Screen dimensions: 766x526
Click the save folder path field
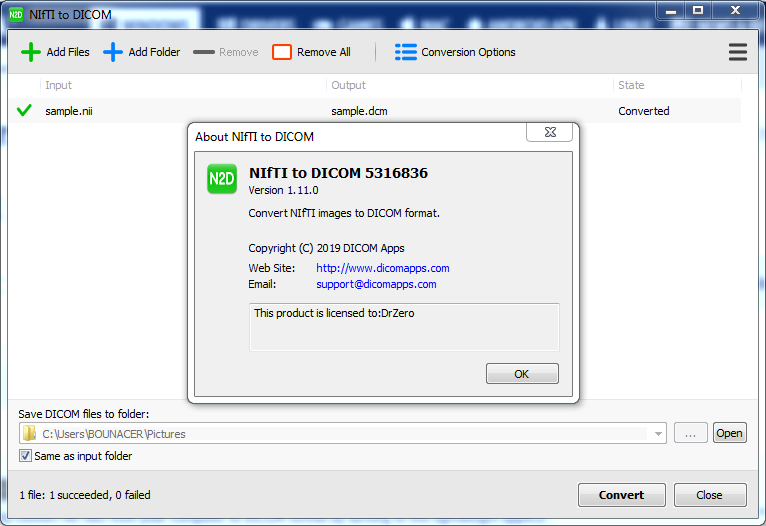click(x=342, y=433)
